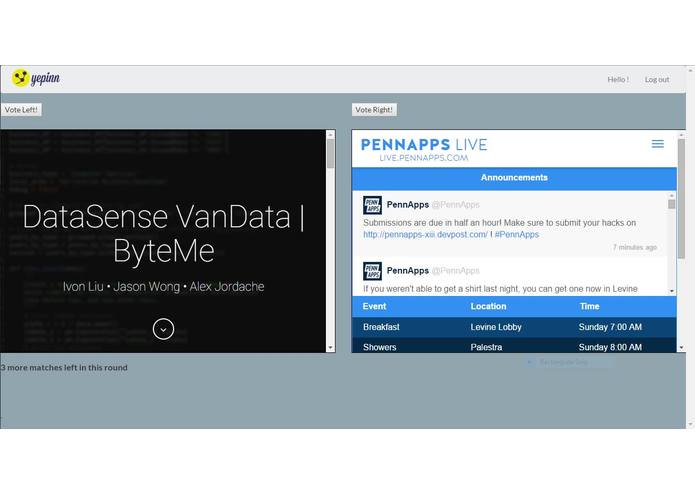Screen dimensions: 695x494
Task: Click left panel scrollbar up arrow
Action: click(331, 134)
